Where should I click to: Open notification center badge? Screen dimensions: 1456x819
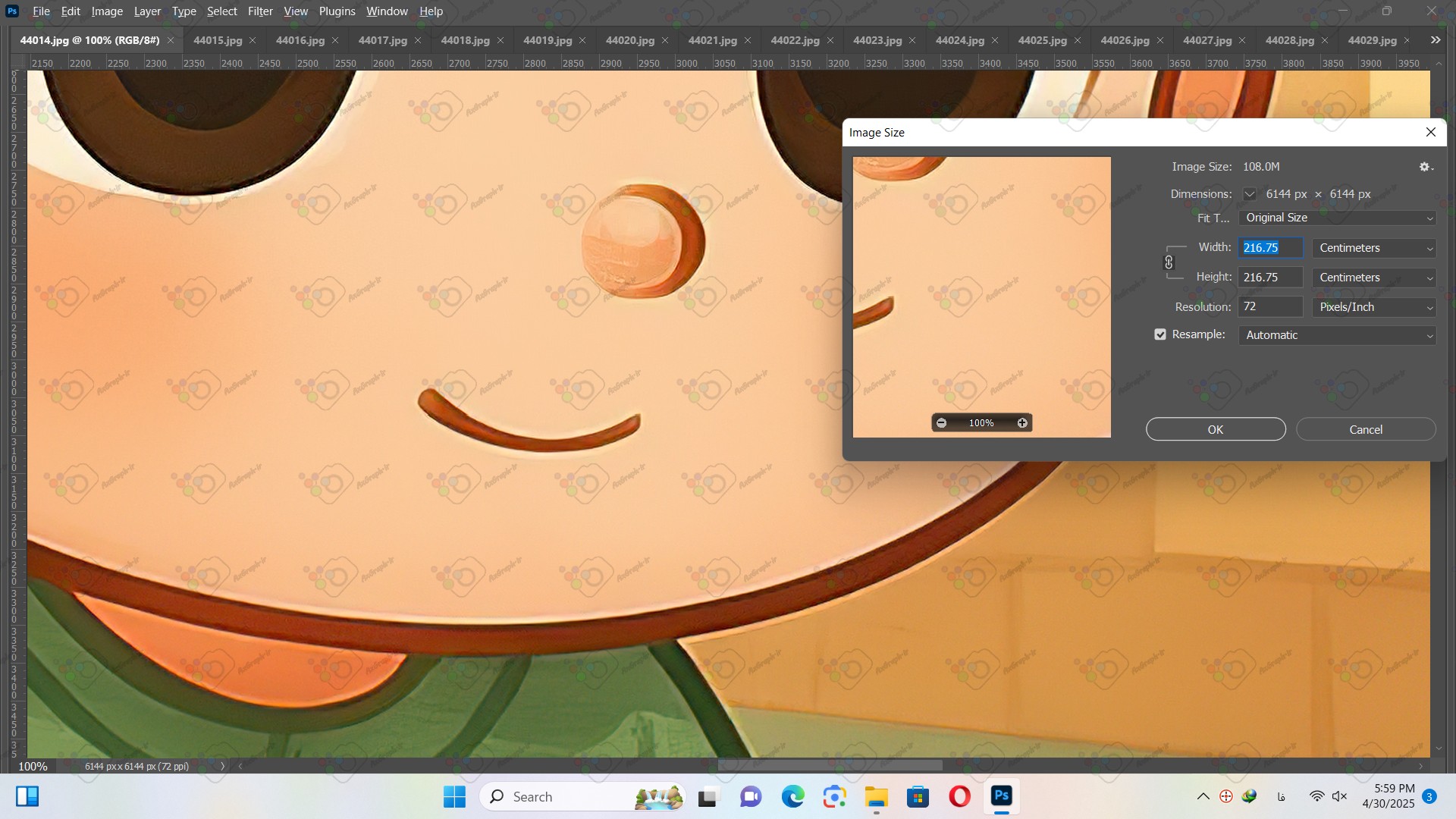click(1429, 797)
